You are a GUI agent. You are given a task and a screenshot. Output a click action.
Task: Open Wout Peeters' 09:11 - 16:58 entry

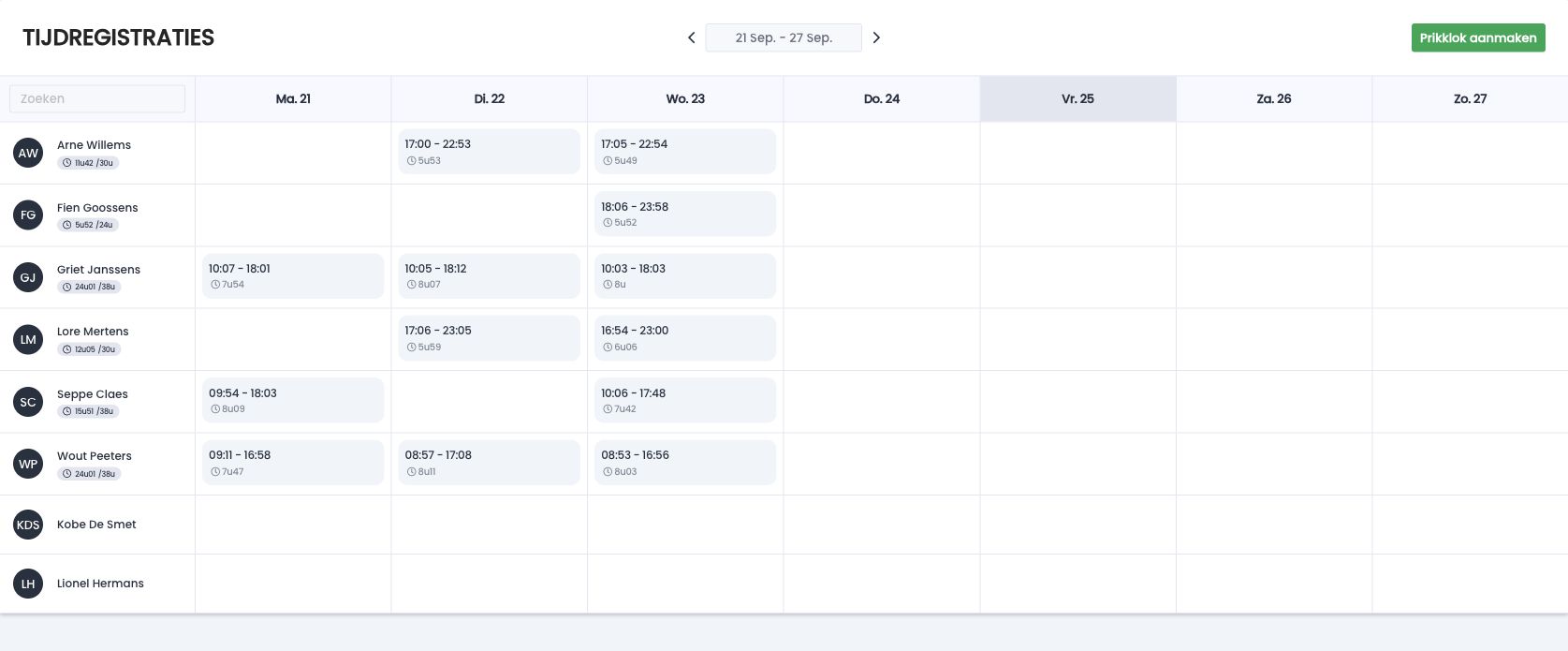coord(293,463)
